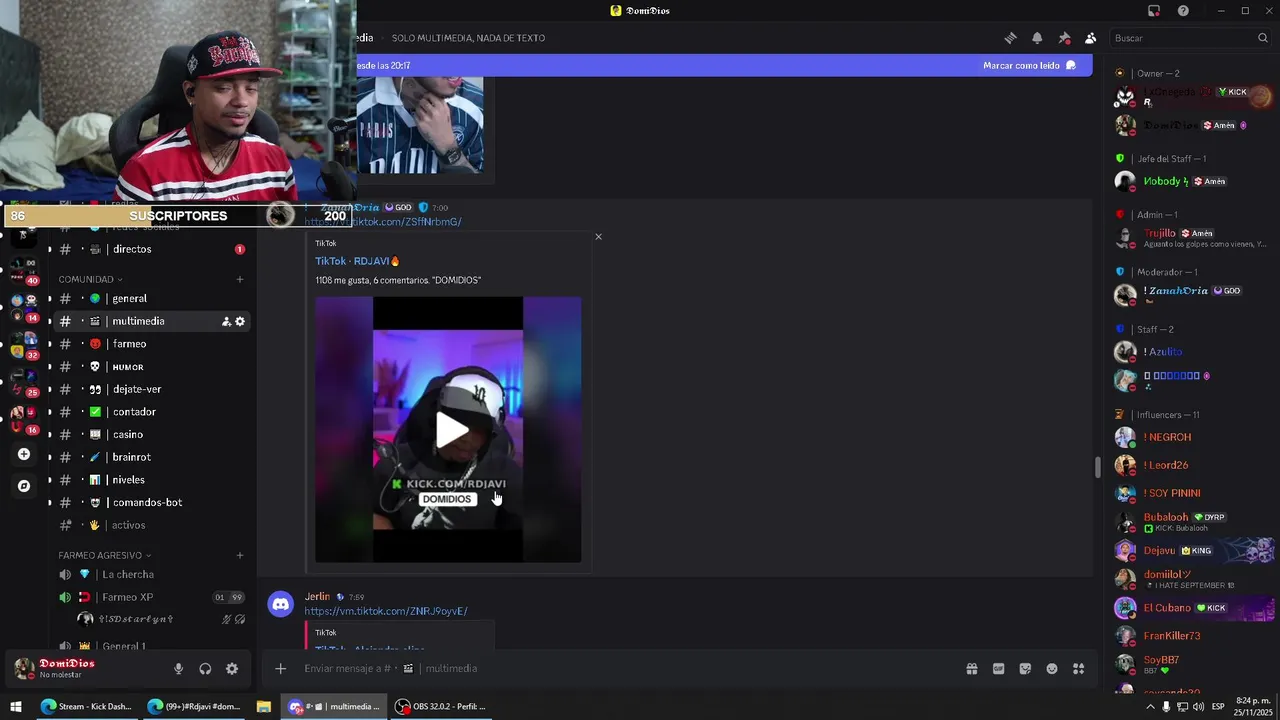Open the dejate-ver channel
The image size is (1280, 720).
coord(137,389)
